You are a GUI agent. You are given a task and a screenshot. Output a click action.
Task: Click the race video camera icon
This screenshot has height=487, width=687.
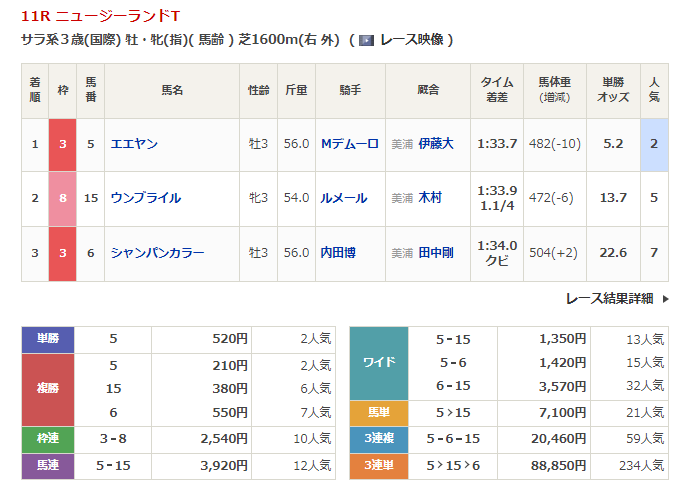coord(366,40)
